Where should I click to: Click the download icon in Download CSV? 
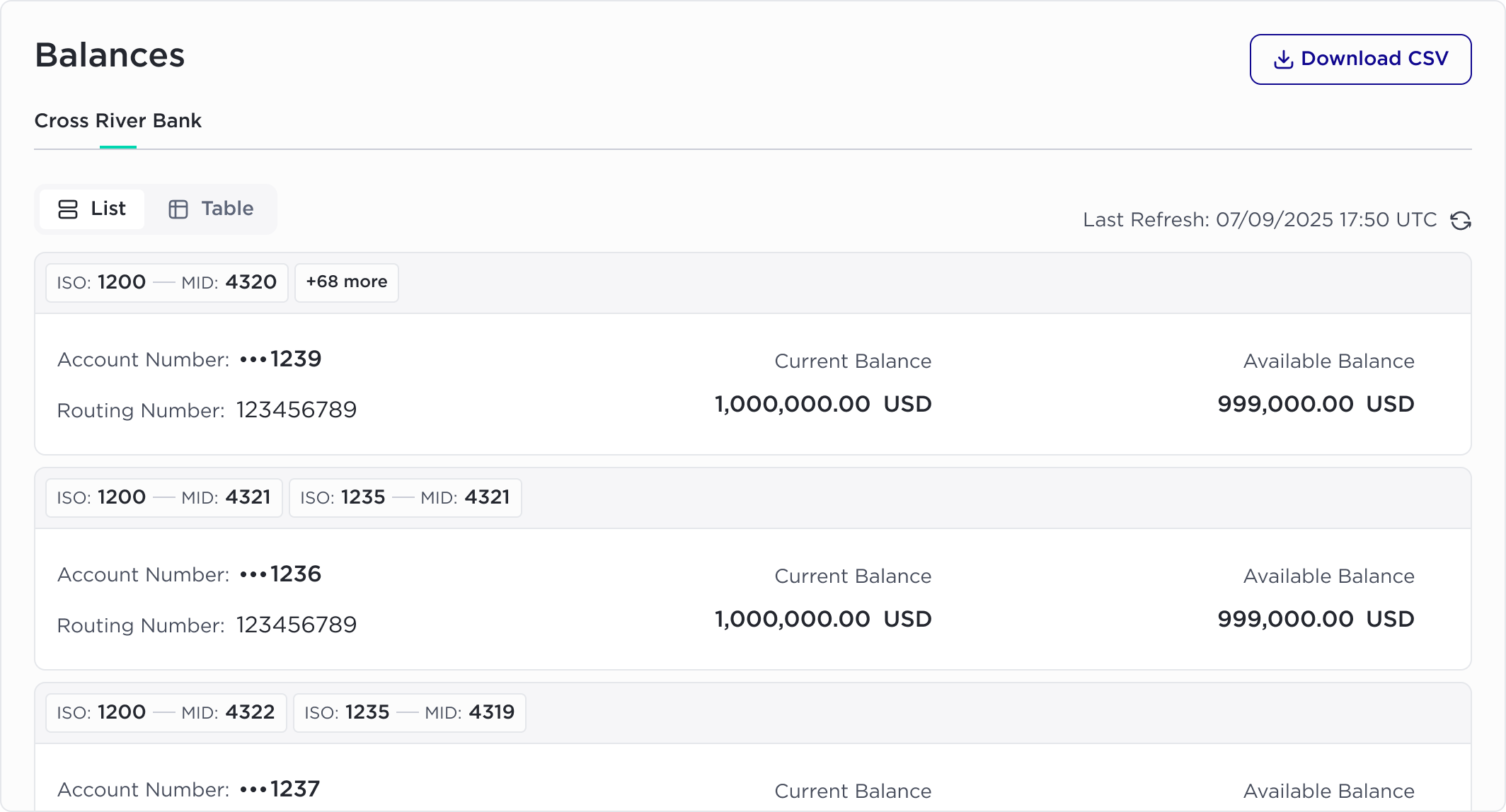pyautogui.click(x=1283, y=59)
